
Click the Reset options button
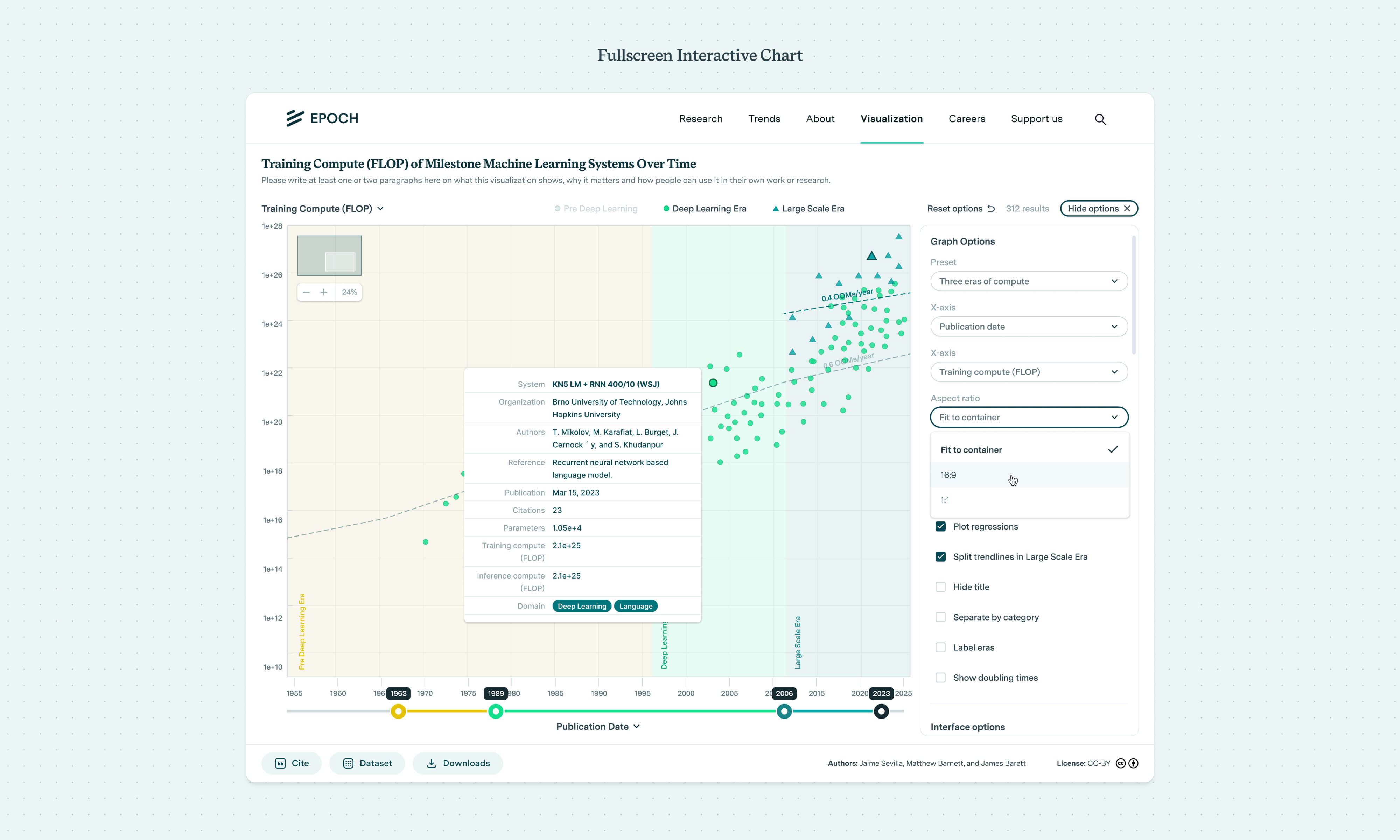(x=961, y=208)
